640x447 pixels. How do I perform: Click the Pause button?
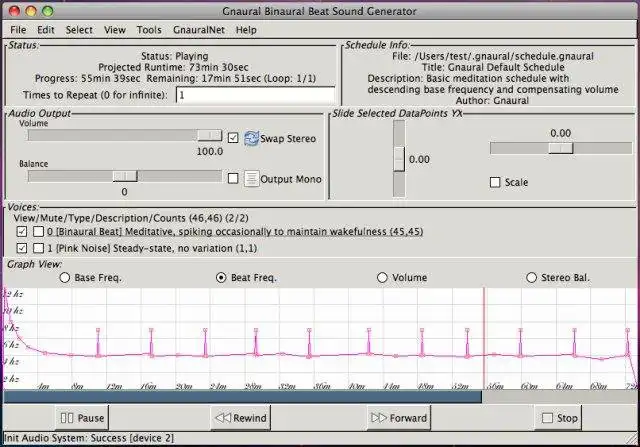click(x=82, y=418)
